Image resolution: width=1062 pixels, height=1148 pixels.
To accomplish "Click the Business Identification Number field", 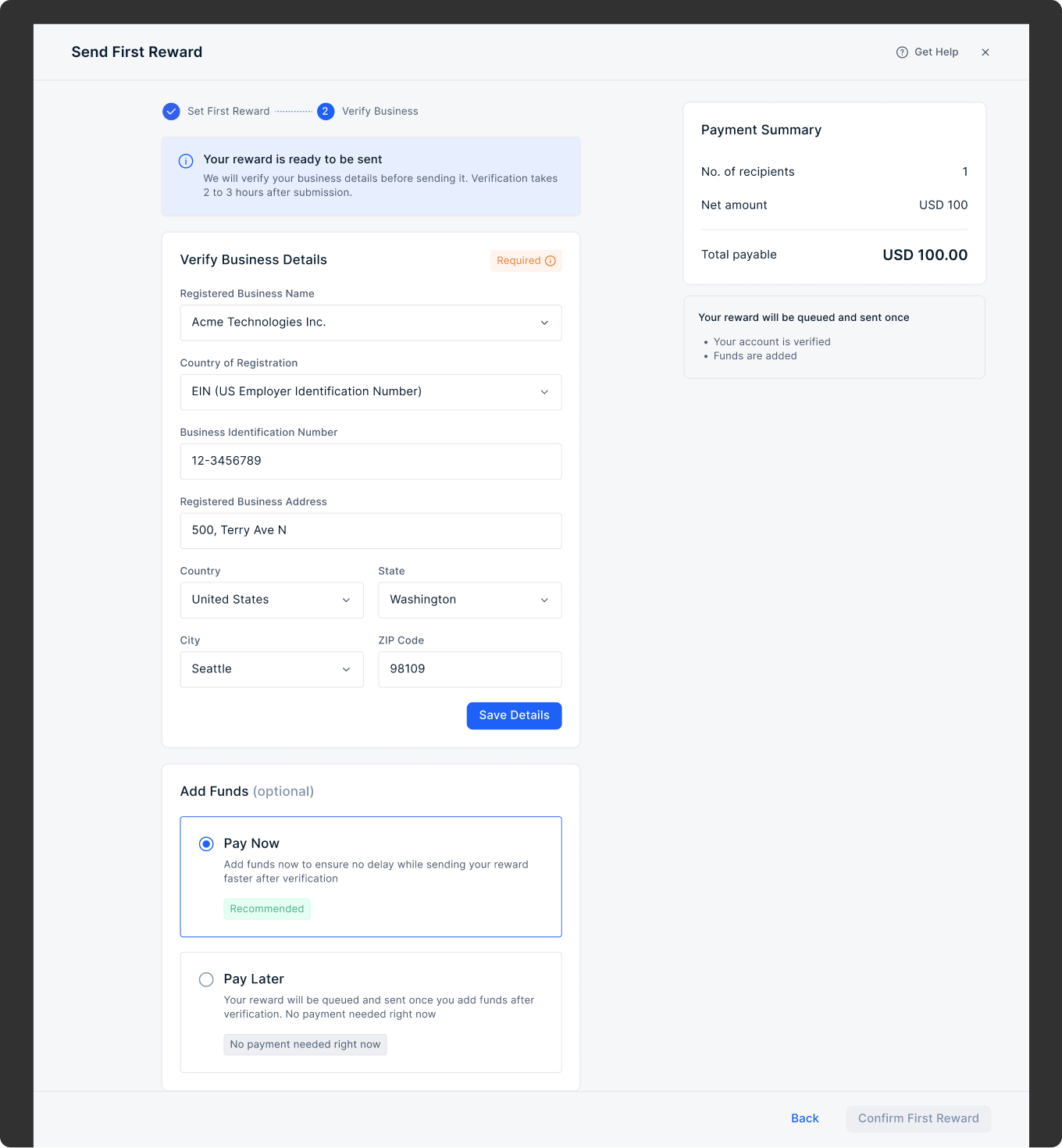I will tap(371, 462).
